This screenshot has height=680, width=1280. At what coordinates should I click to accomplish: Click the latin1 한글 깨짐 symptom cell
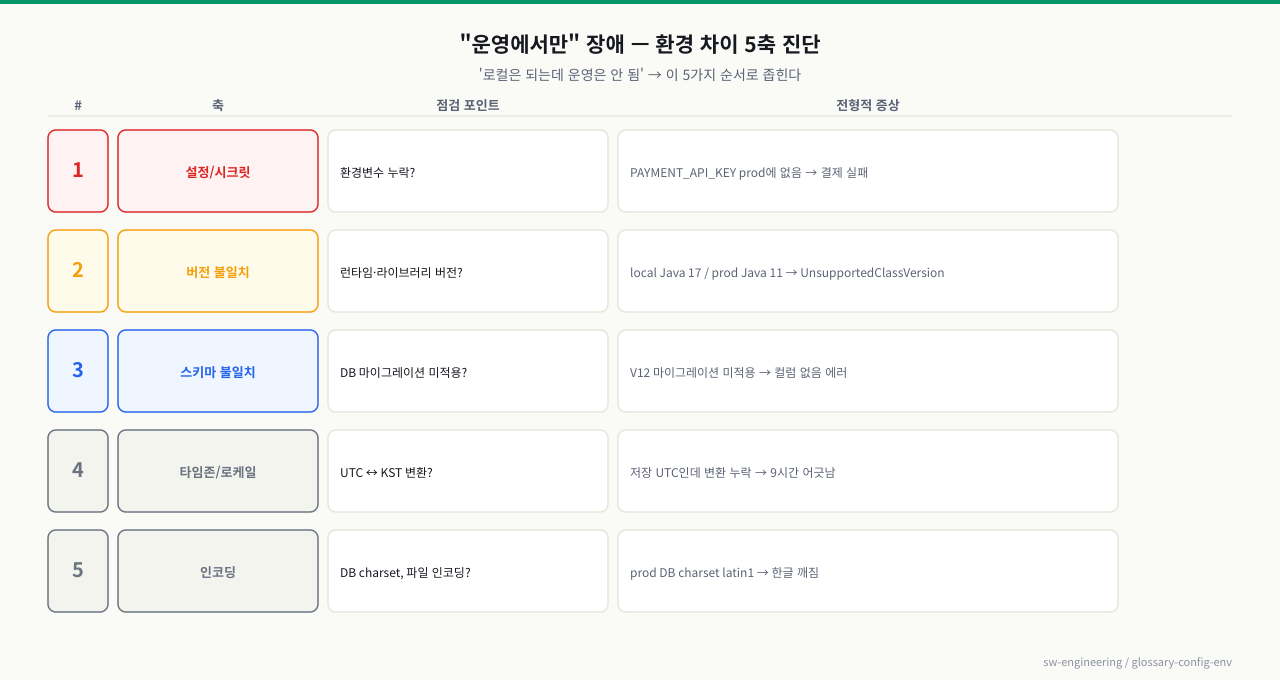pos(868,571)
